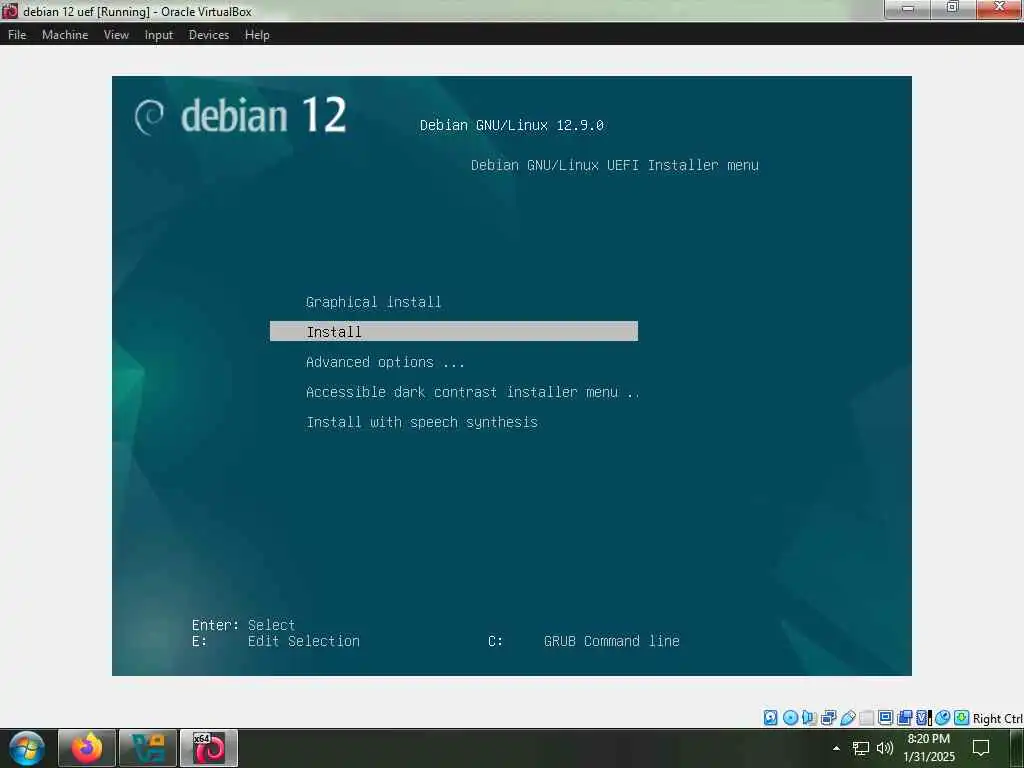
Task: Click the network tray icon
Action: 861,748
